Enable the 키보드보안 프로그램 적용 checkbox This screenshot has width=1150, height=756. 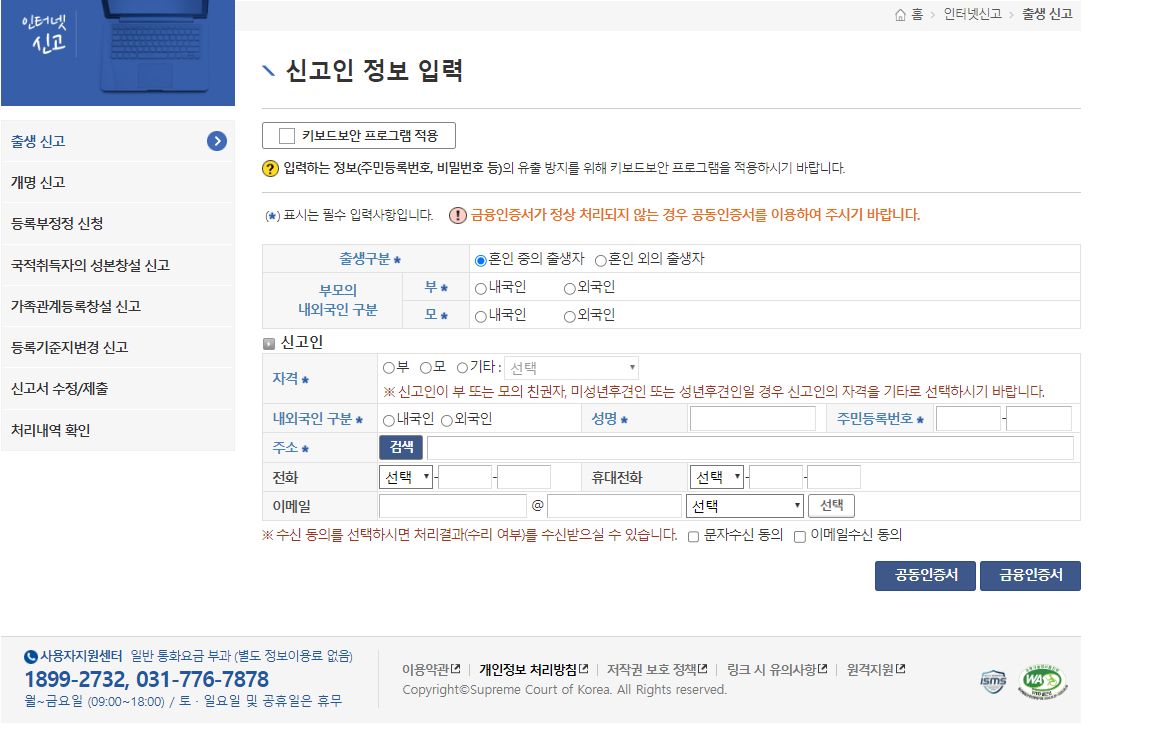coord(286,135)
